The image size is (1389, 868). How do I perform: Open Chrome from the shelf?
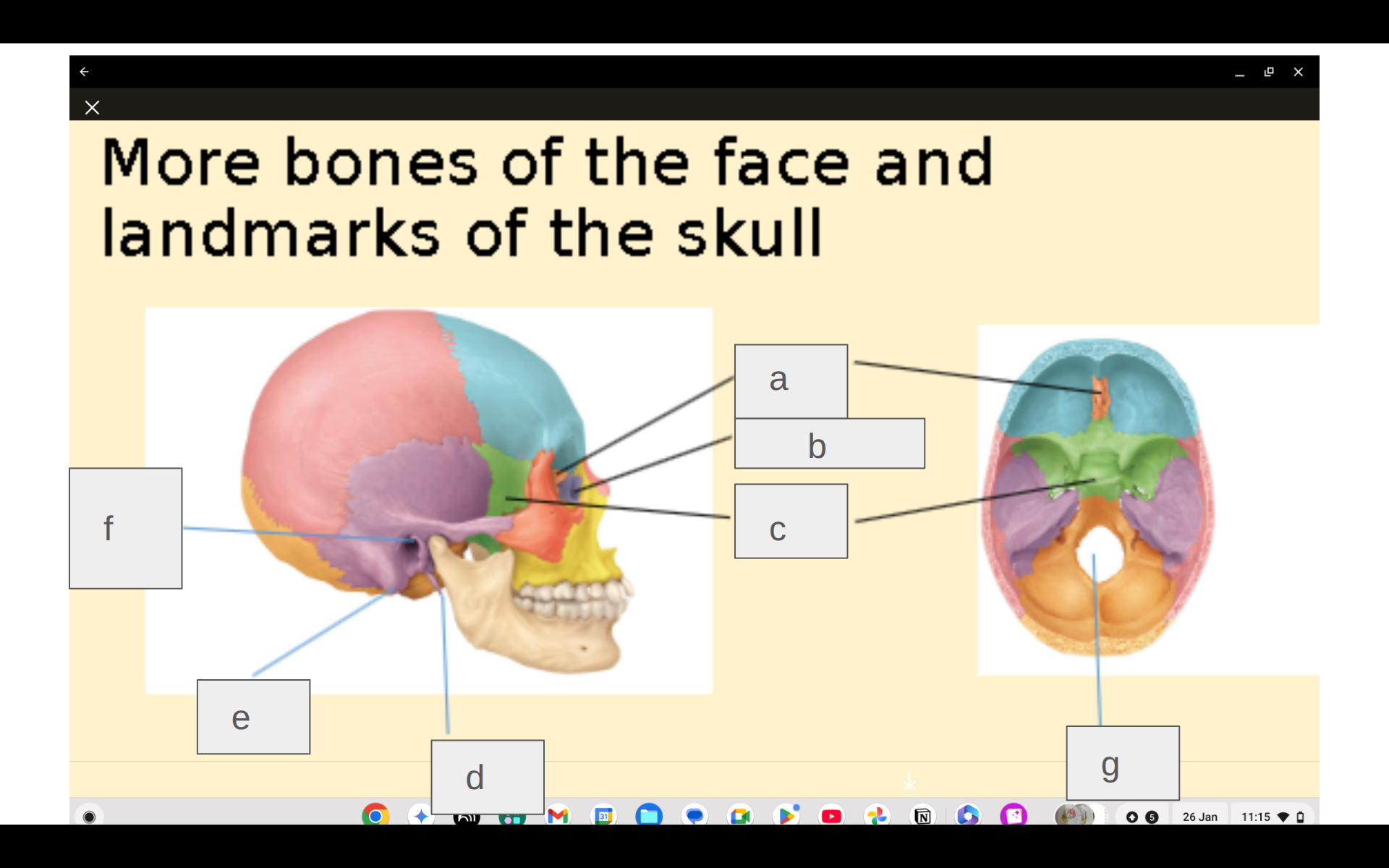pos(376,816)
